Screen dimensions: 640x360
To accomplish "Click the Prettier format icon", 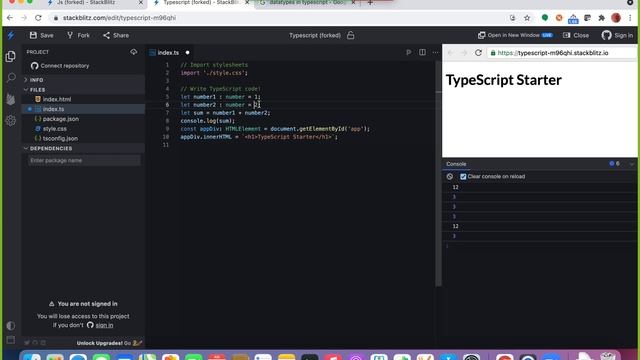I will [408, 53].
